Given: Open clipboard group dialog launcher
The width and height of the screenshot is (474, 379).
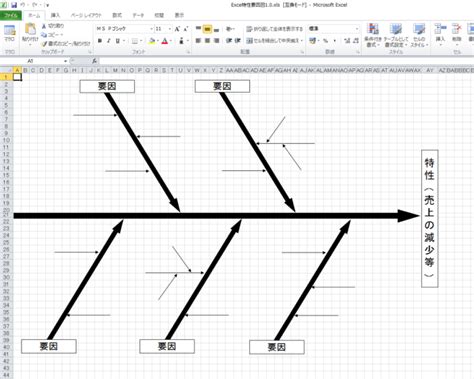Looking at the screenshot, I should click(90, 52).
